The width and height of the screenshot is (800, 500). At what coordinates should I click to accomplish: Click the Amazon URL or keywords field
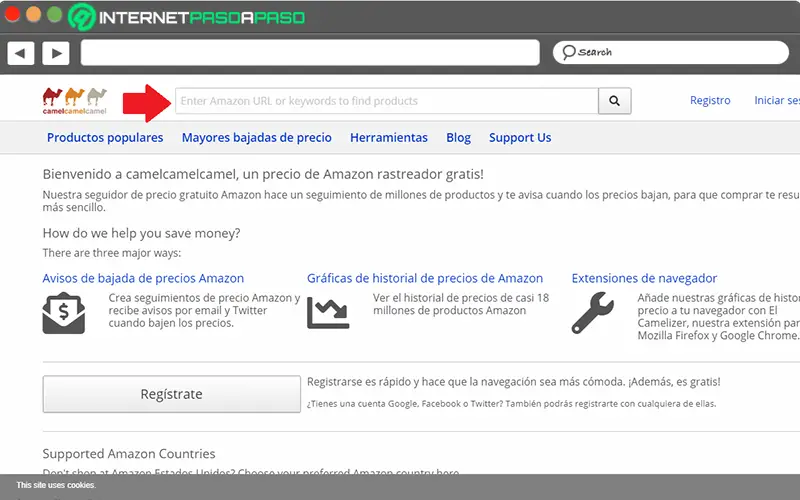pos(387,101)
